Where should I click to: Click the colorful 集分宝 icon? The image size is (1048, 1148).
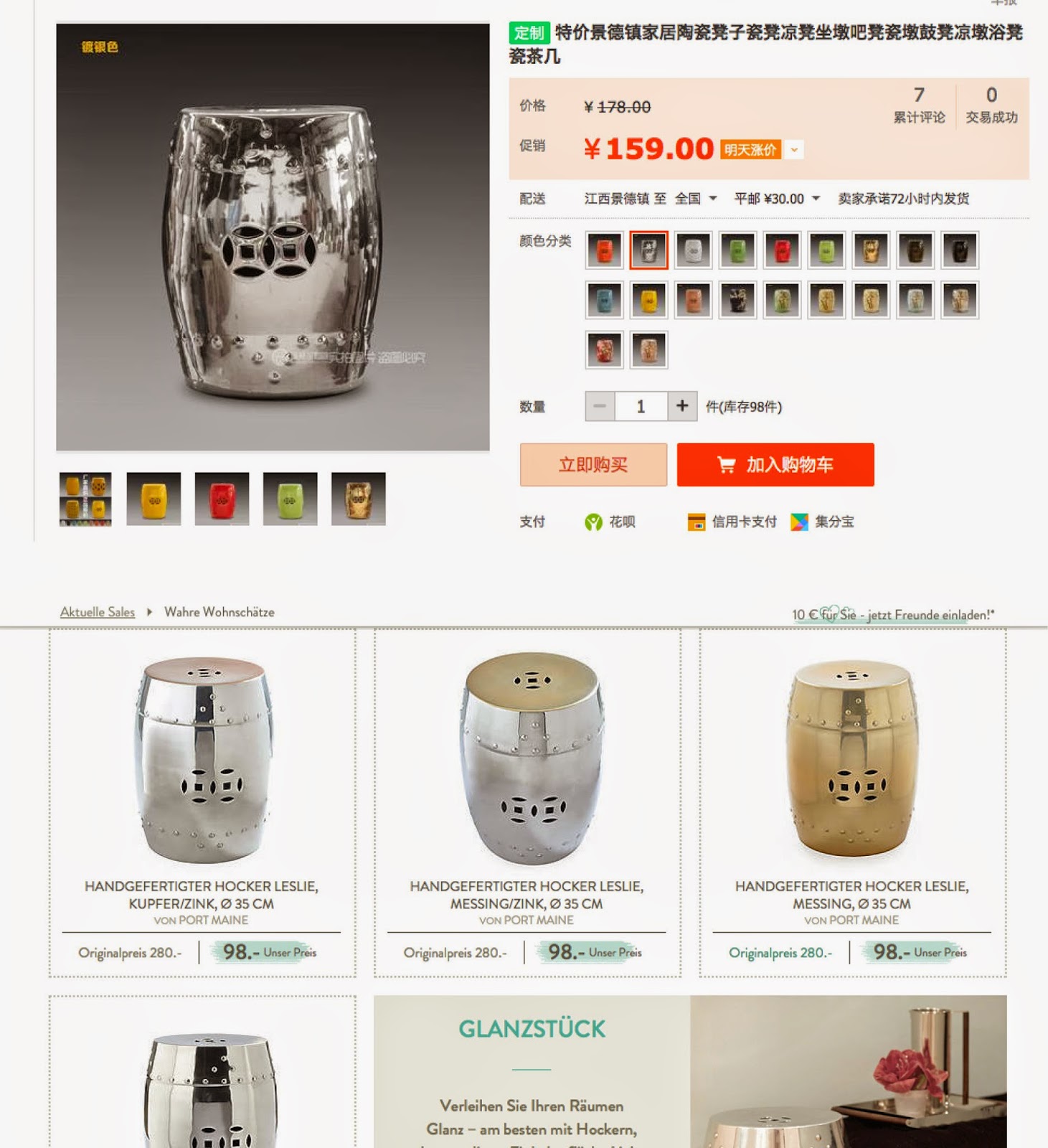tap(799, 522)
